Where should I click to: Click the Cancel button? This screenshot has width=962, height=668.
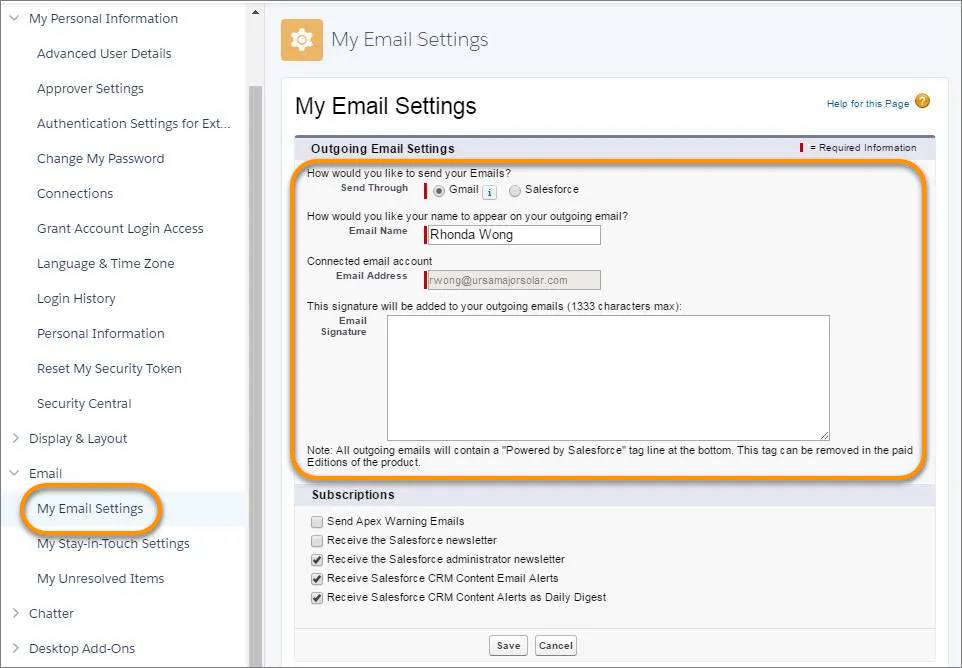tap(556, 645)
